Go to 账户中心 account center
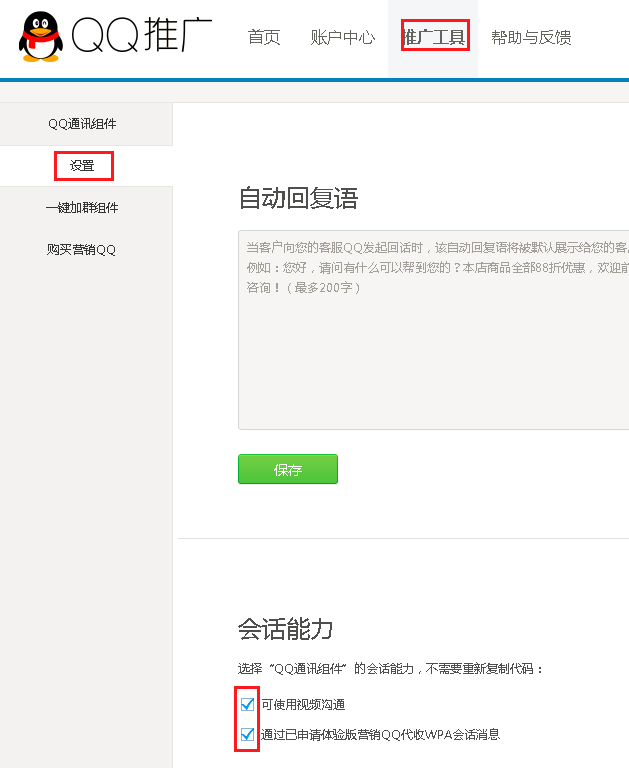 pos(343,37)
